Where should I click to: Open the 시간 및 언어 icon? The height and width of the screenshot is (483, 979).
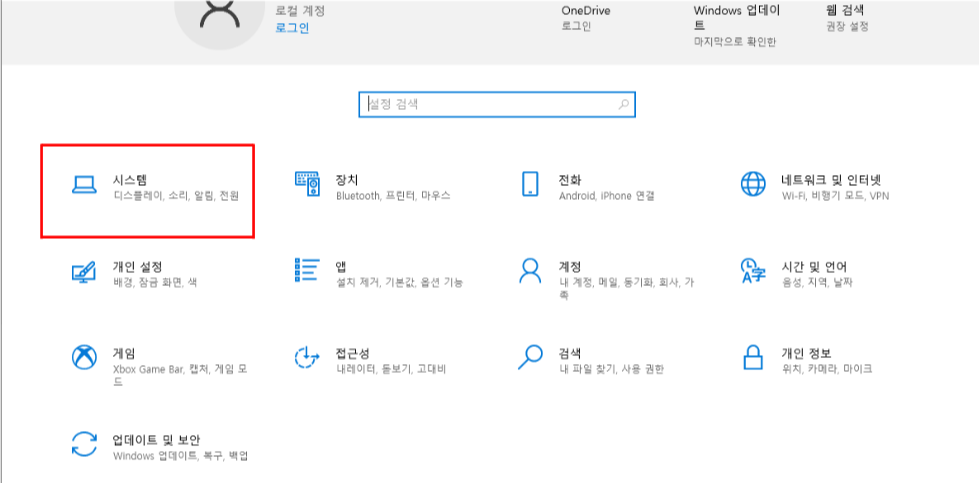[753, 271]
